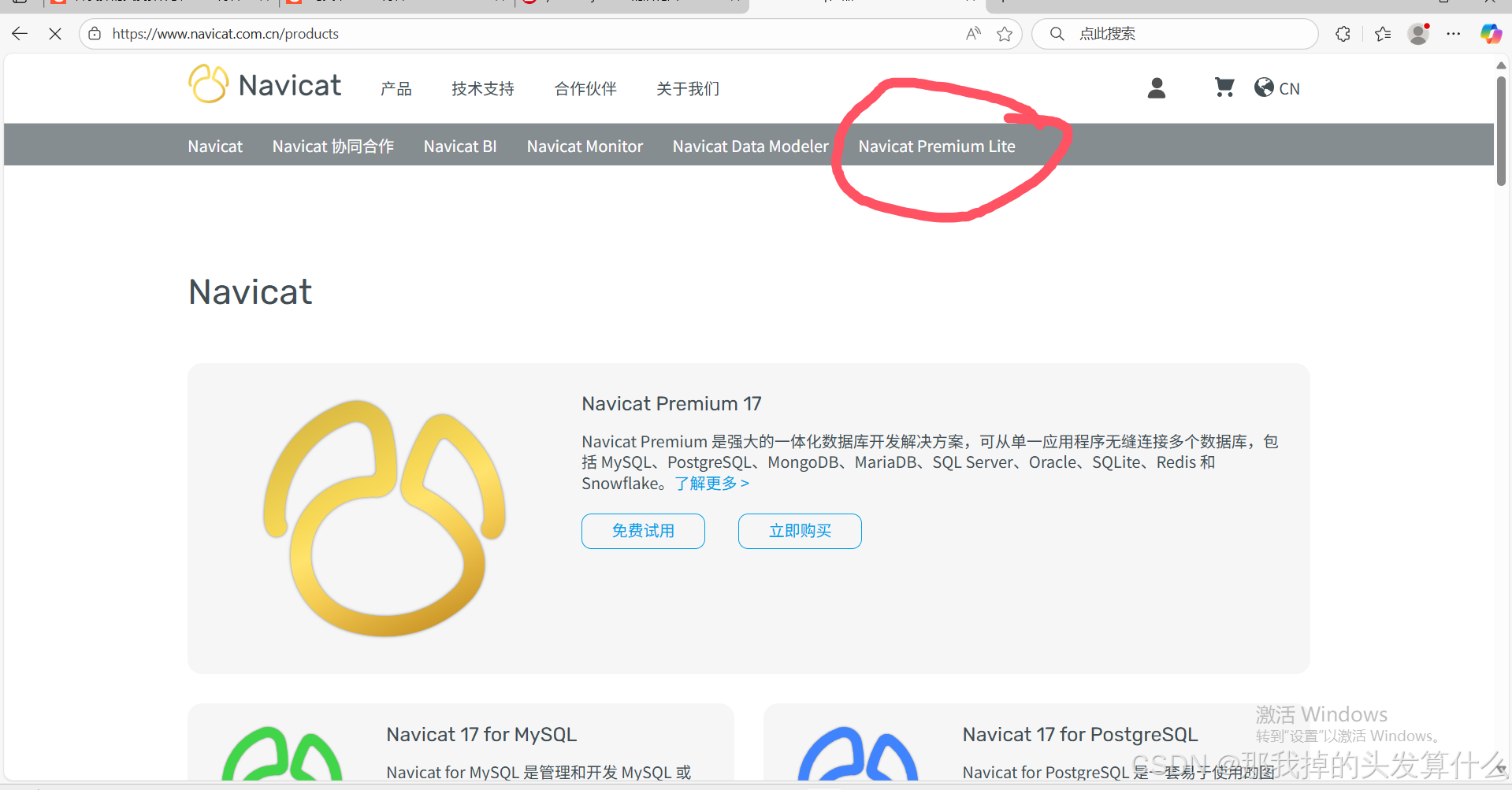Open the 合作伙伴 menu
This screenshot has height=790, width=1512.
585,89
